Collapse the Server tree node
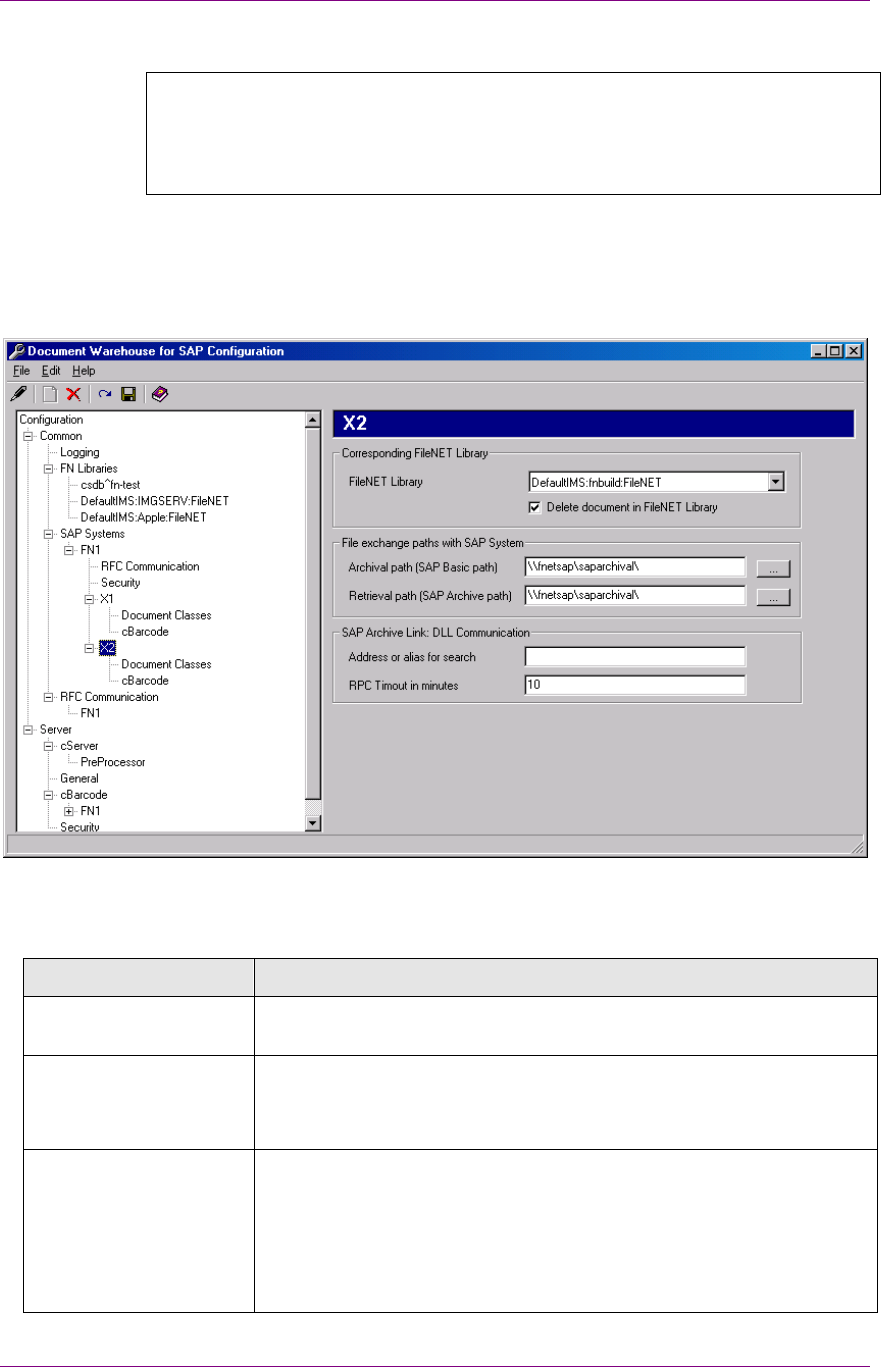Screen dimensions: 881x1367 click(x=27, y=730)
